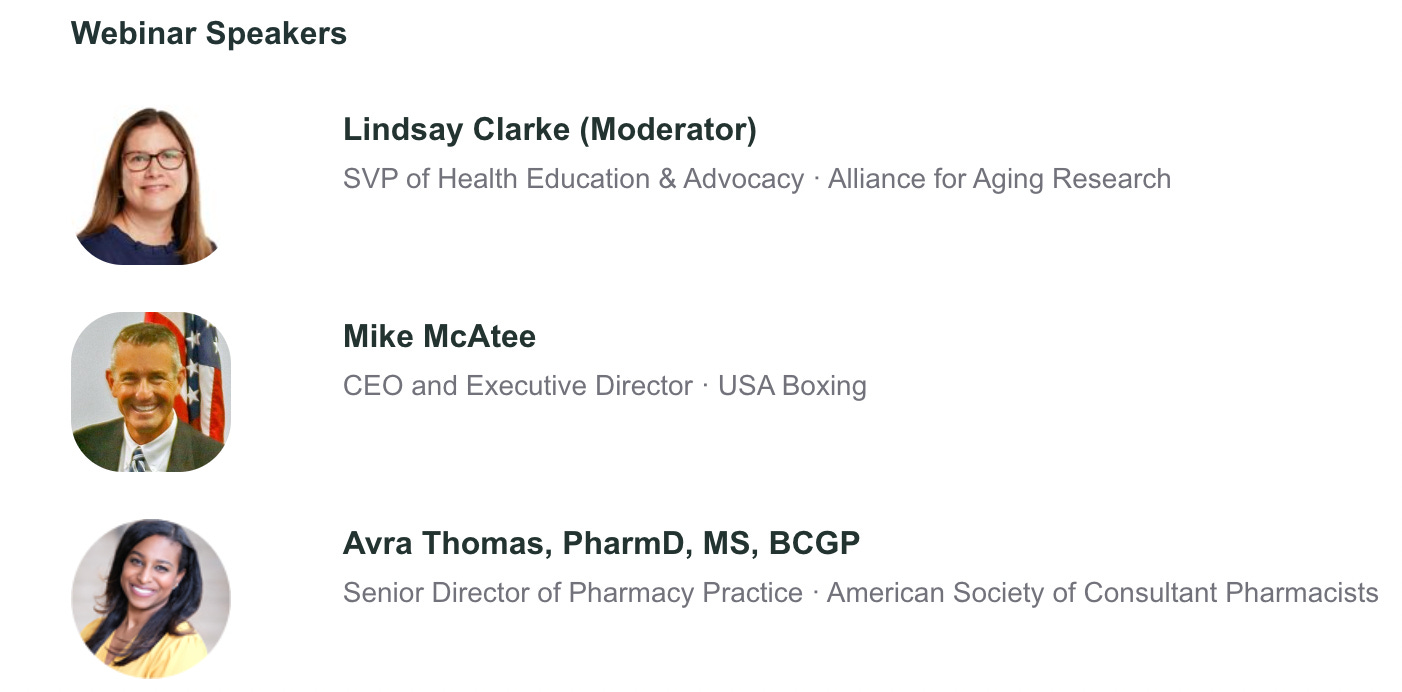
Task: Click the "CEO and Executive Director" title
Action: [518, 386]
